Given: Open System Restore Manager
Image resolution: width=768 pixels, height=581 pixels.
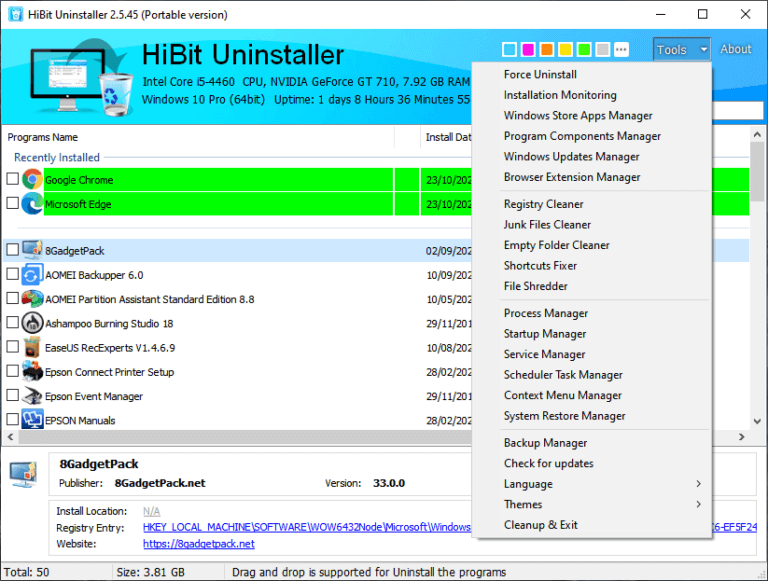Looking at the screenshot, I should click(x=565, y=416).
